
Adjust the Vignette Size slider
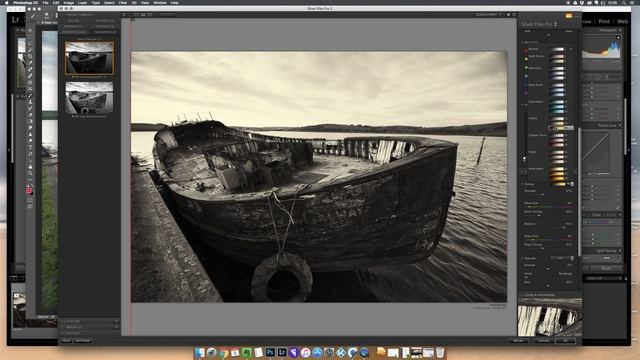click(x=547, y=285)
